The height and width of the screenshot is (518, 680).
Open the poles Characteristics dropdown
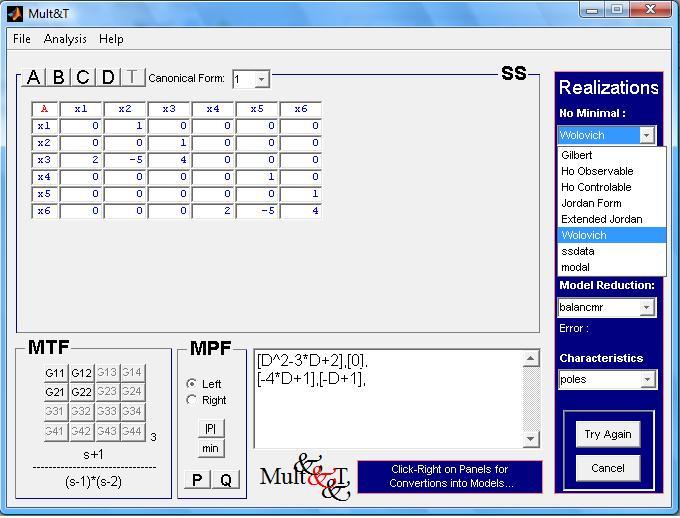point(647,380)
